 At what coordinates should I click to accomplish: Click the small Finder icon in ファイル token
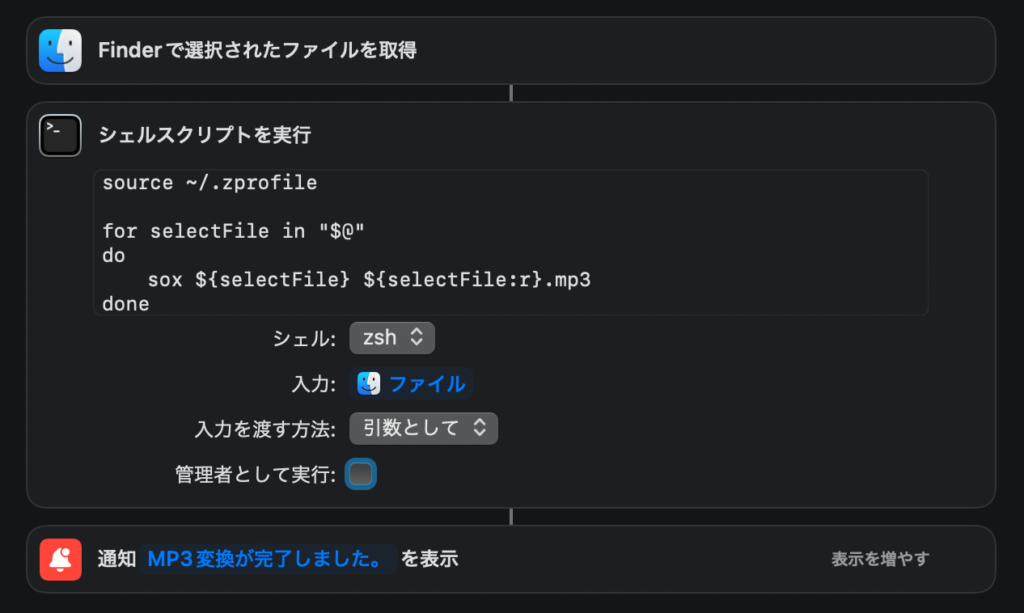click(369, 383)
